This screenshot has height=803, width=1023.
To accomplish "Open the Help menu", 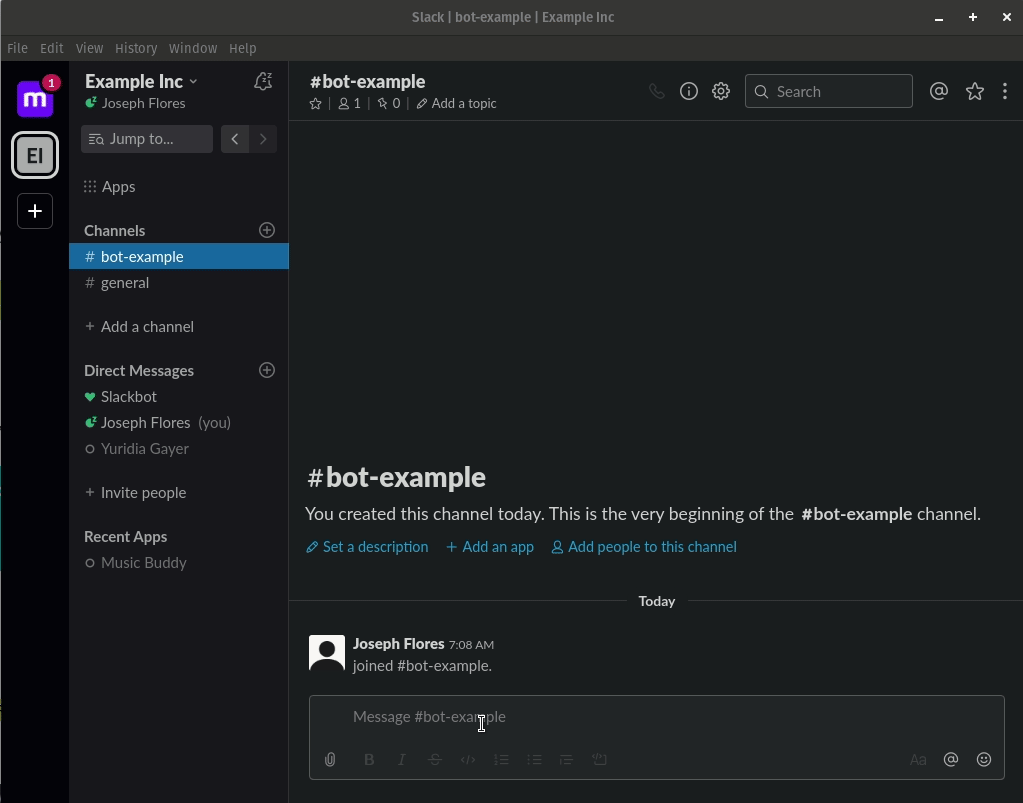I will click(x=243, y=48).
